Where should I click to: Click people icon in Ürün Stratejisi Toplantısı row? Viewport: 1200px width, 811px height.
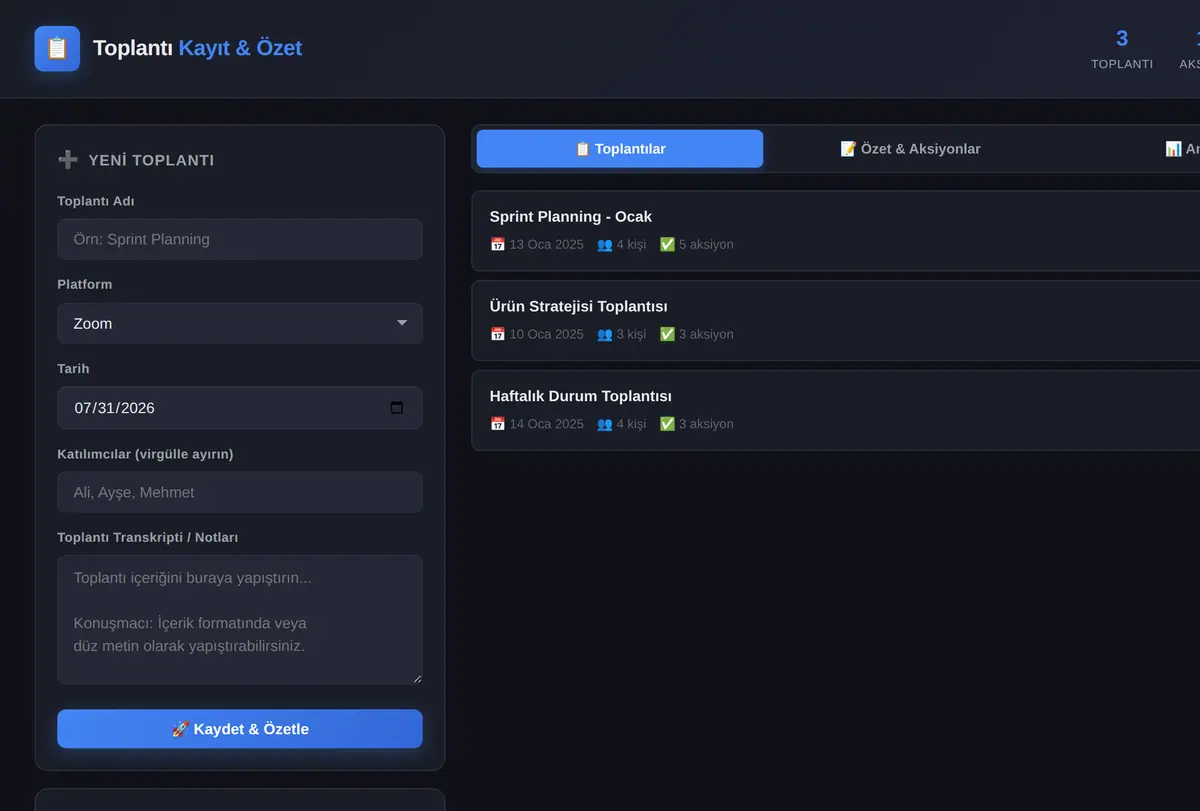605,334
